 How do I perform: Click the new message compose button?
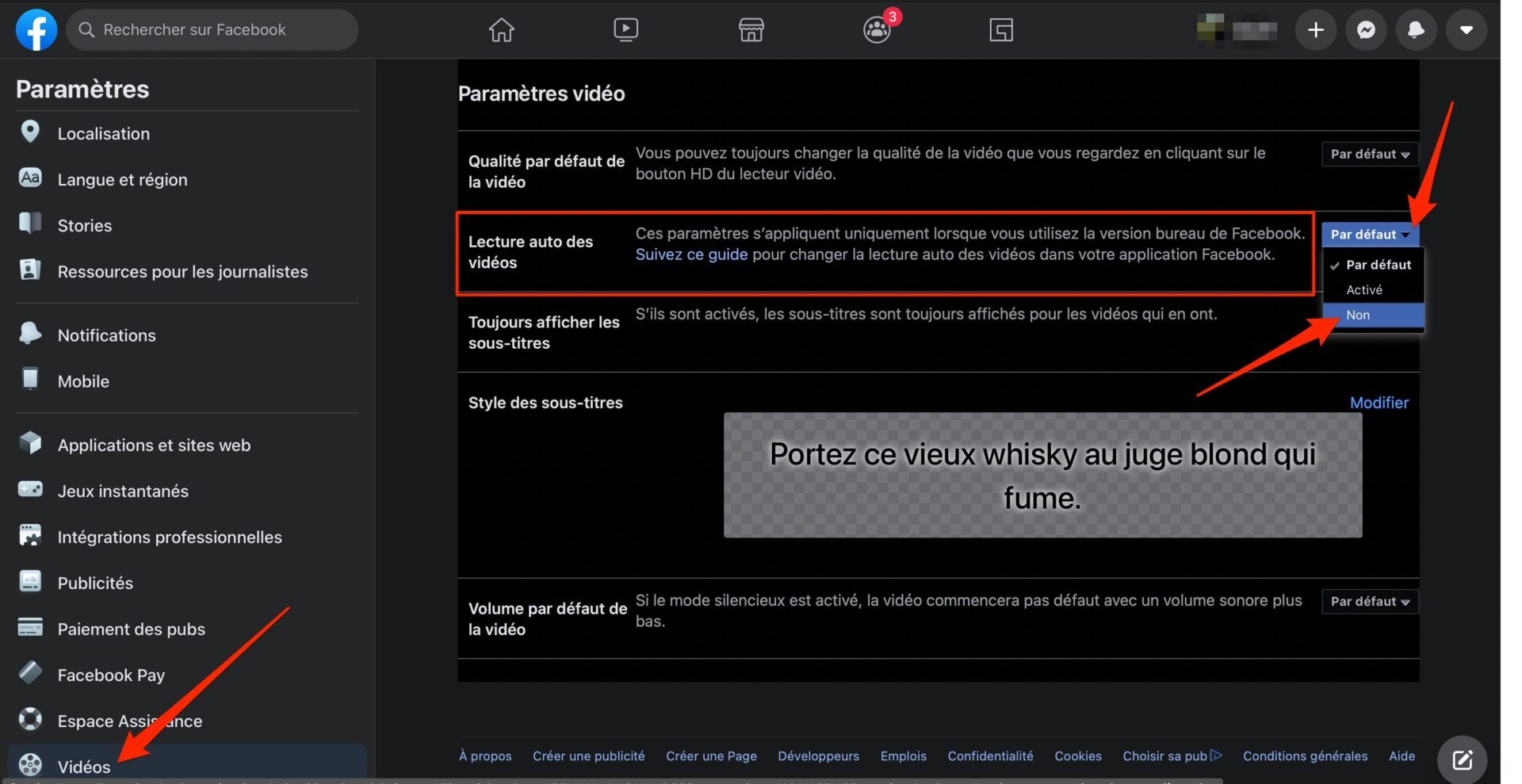coord(1462,760)
